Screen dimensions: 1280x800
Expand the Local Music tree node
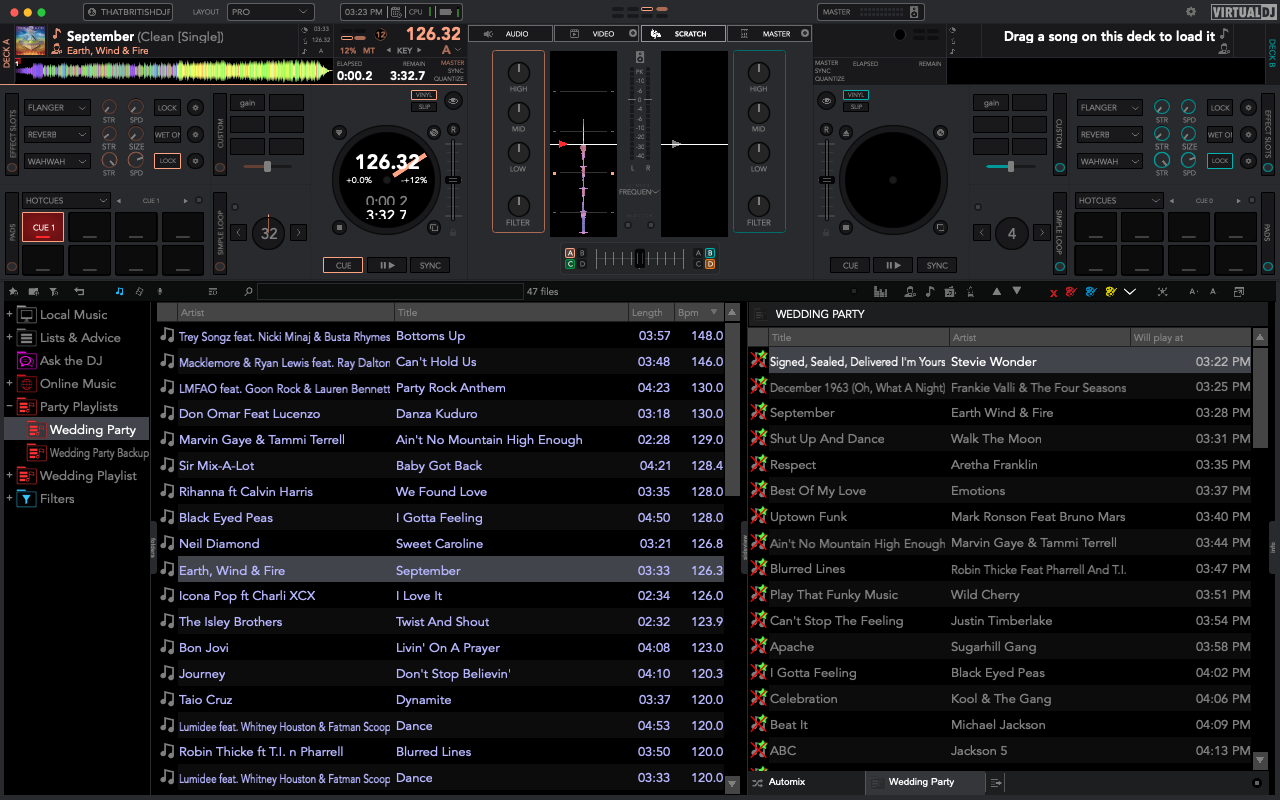coord(9,314)
